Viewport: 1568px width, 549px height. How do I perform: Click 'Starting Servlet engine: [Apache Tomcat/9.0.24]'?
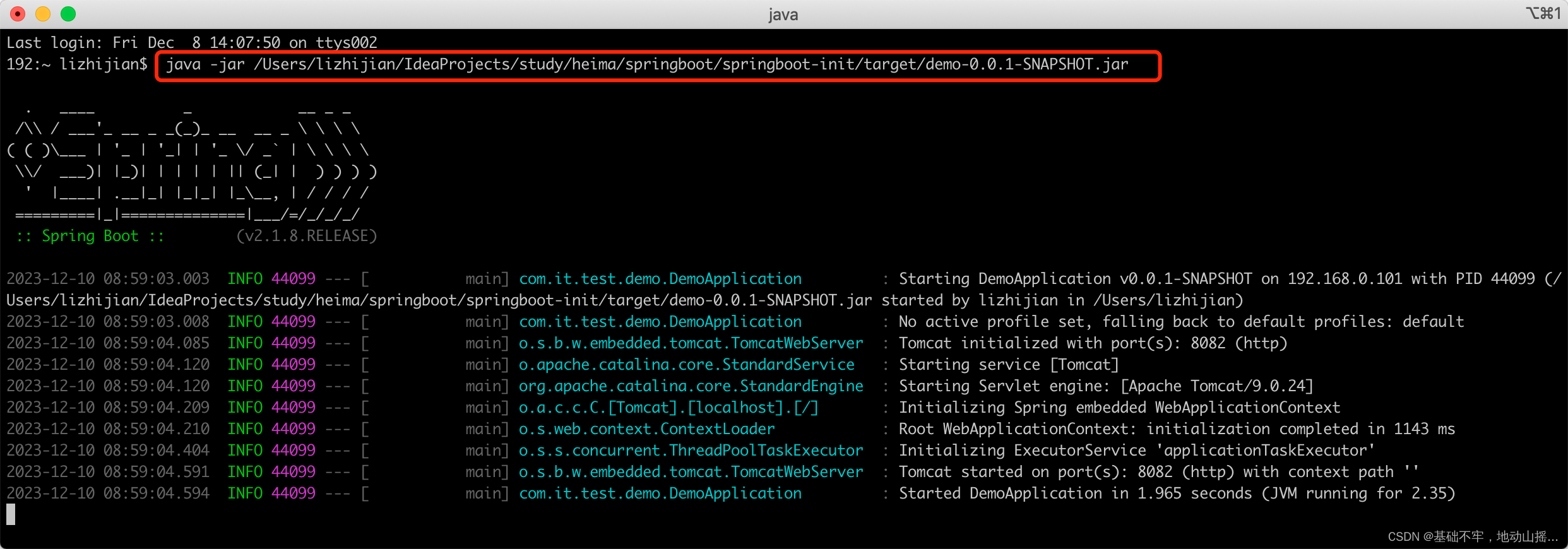1106,386
